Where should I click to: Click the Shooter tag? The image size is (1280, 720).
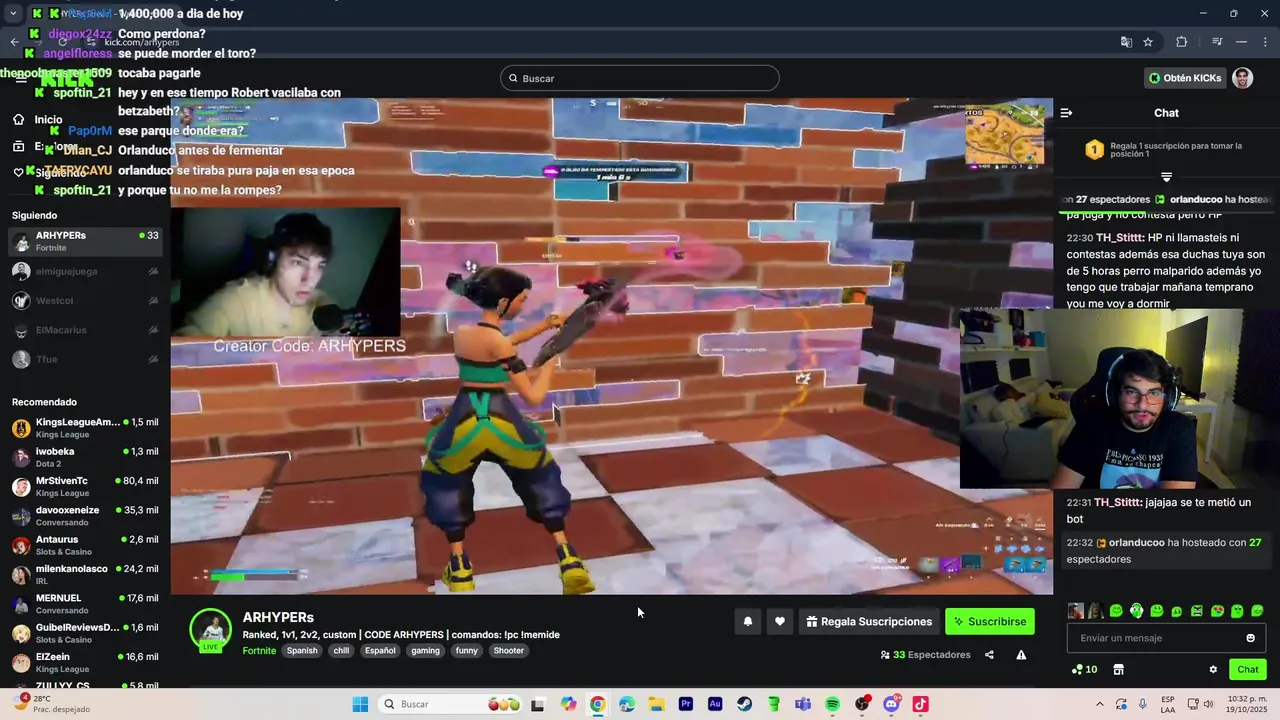click(x=508, y=650)
